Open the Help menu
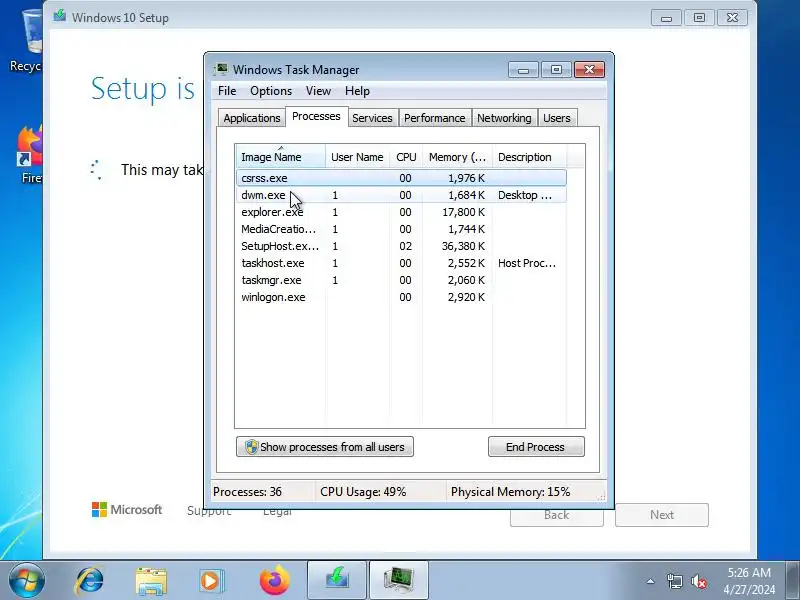This screenshot has height=600, width=800. click(357, 91)
